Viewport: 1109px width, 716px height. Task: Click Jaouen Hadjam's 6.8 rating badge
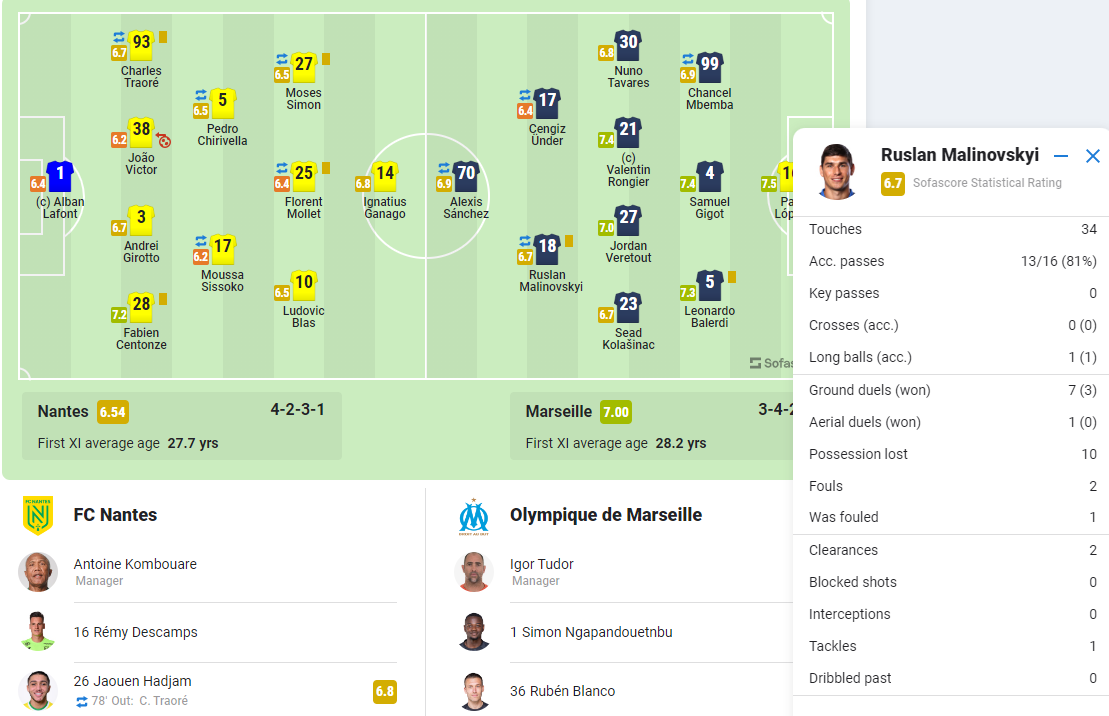385,691
